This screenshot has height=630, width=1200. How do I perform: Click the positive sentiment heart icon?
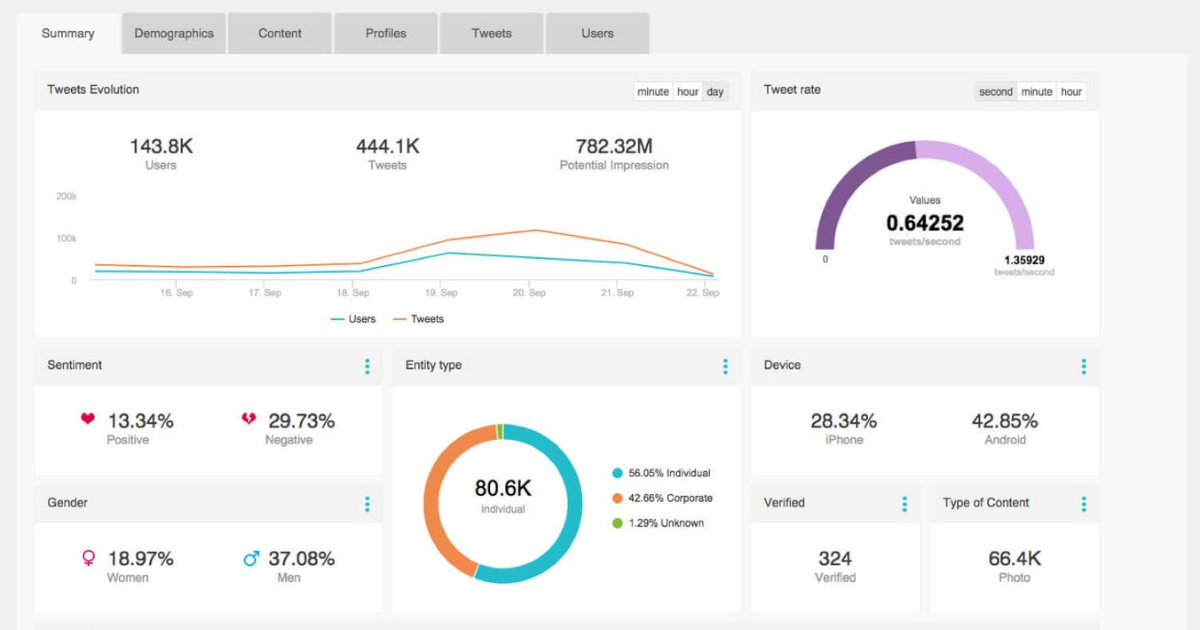(88, 420)
